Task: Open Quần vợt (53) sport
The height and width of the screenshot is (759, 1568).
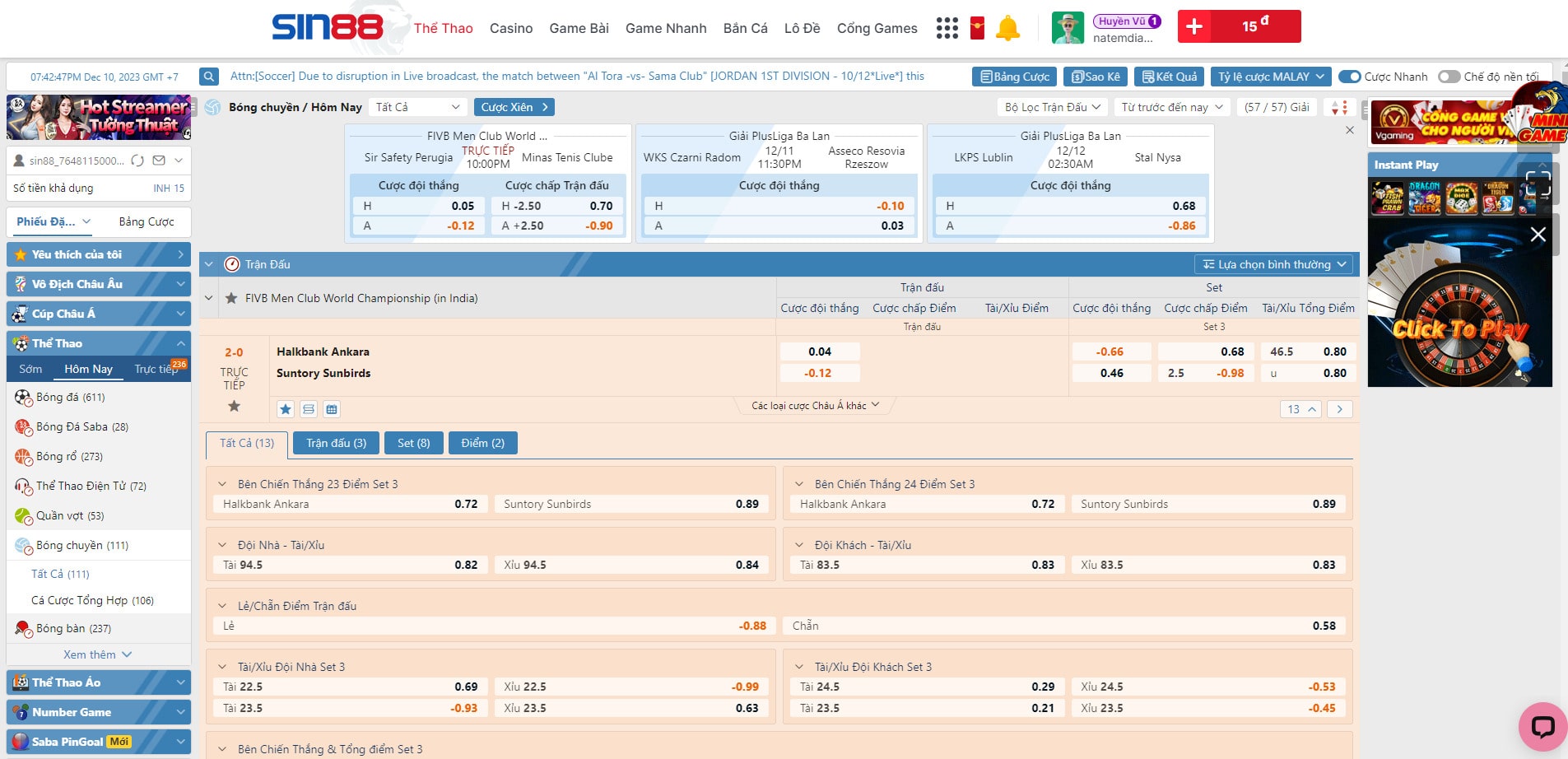Action: pyautogui.click(x=99, y=515)
